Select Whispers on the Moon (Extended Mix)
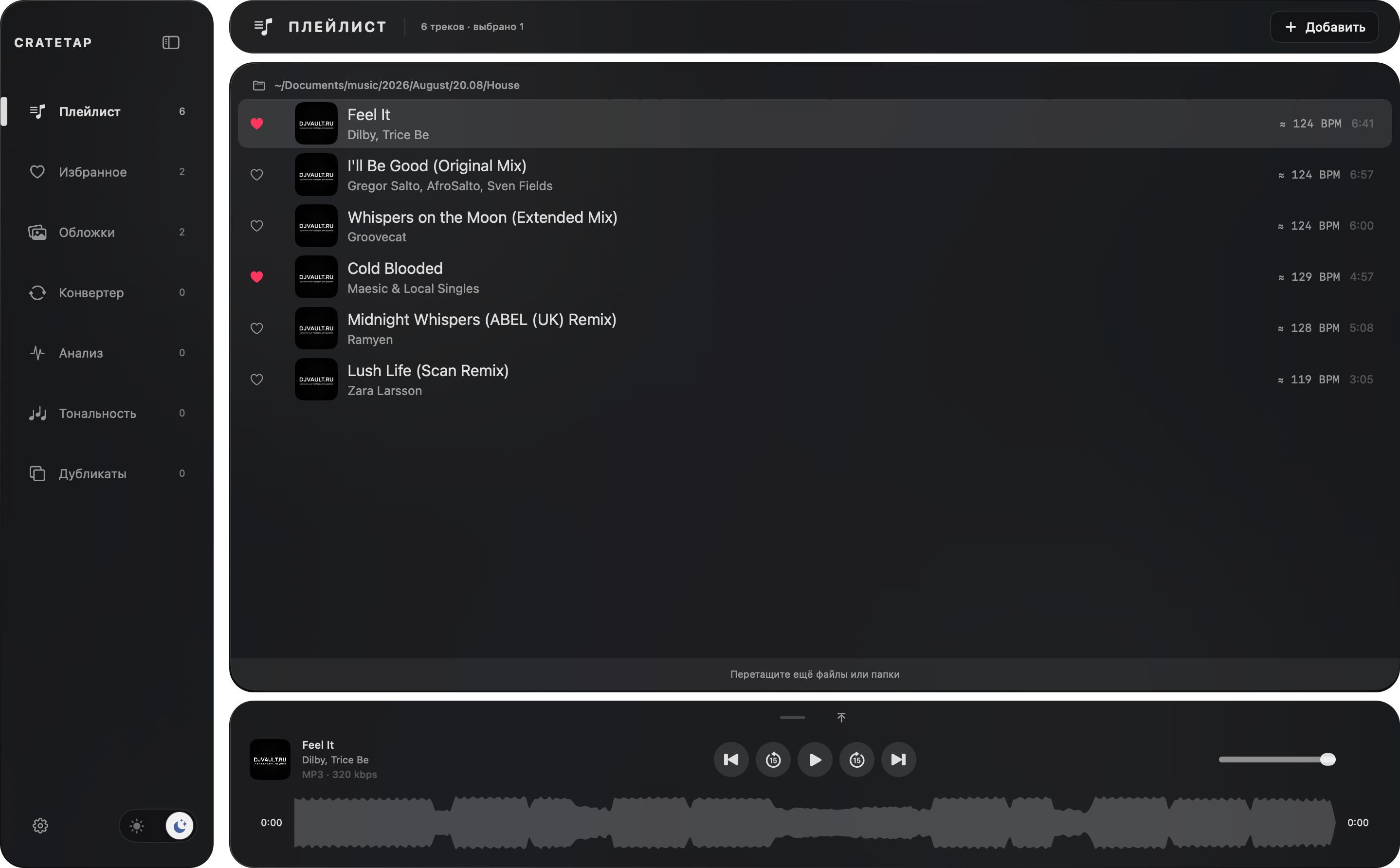Image resolution: width=1400 pixels, height=868 pixels. coord(482,217)
